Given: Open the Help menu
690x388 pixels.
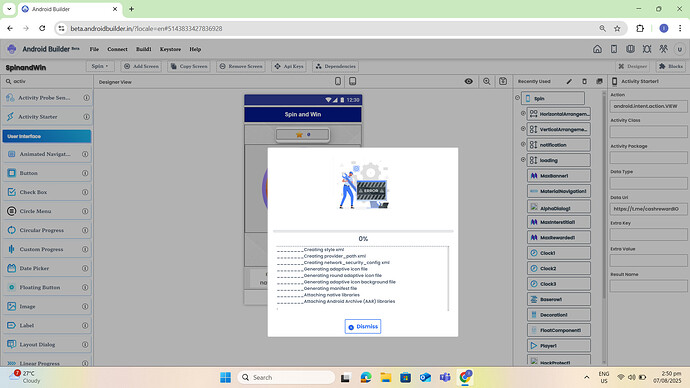Looking at the screenshot, I should 195,49.
